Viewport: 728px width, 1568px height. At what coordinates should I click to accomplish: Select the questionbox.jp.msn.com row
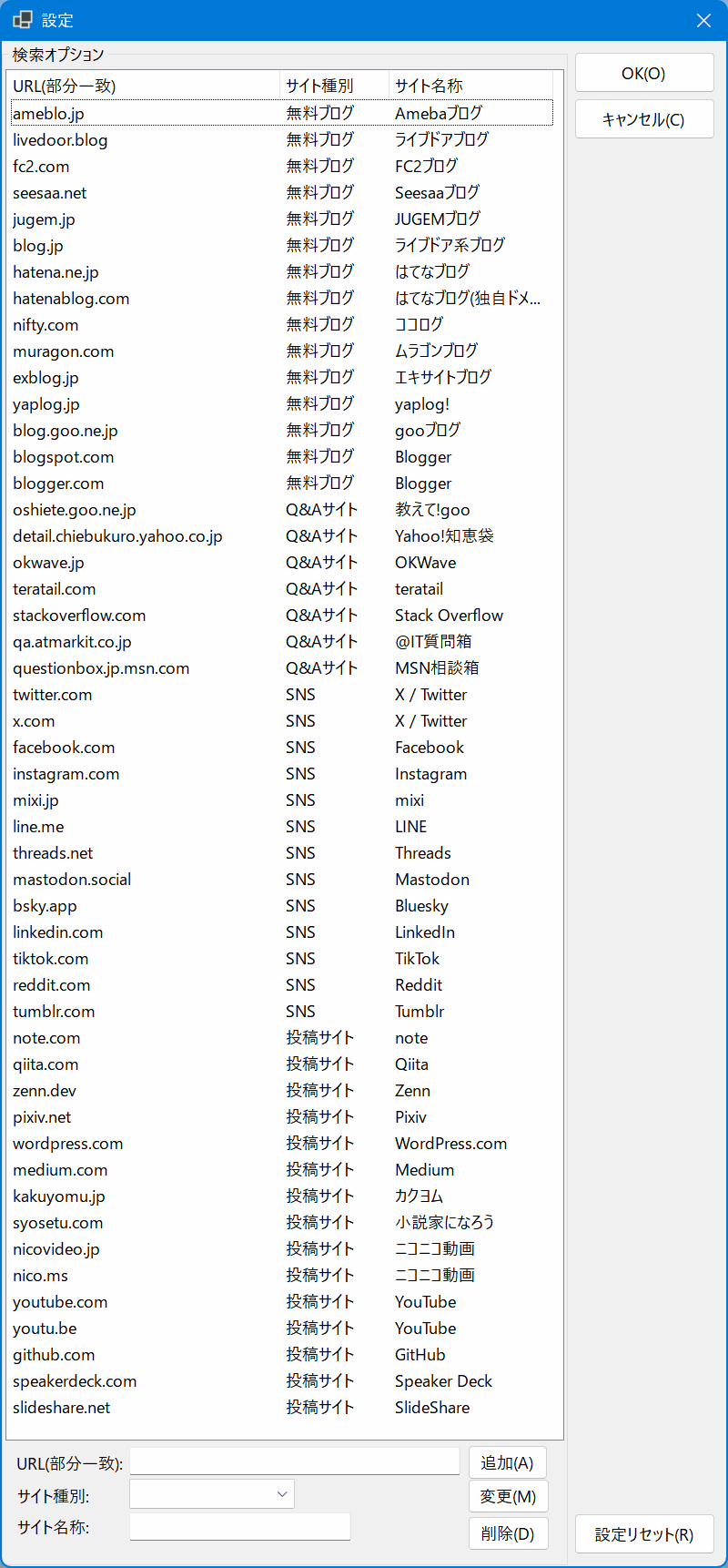click(281, 667)
